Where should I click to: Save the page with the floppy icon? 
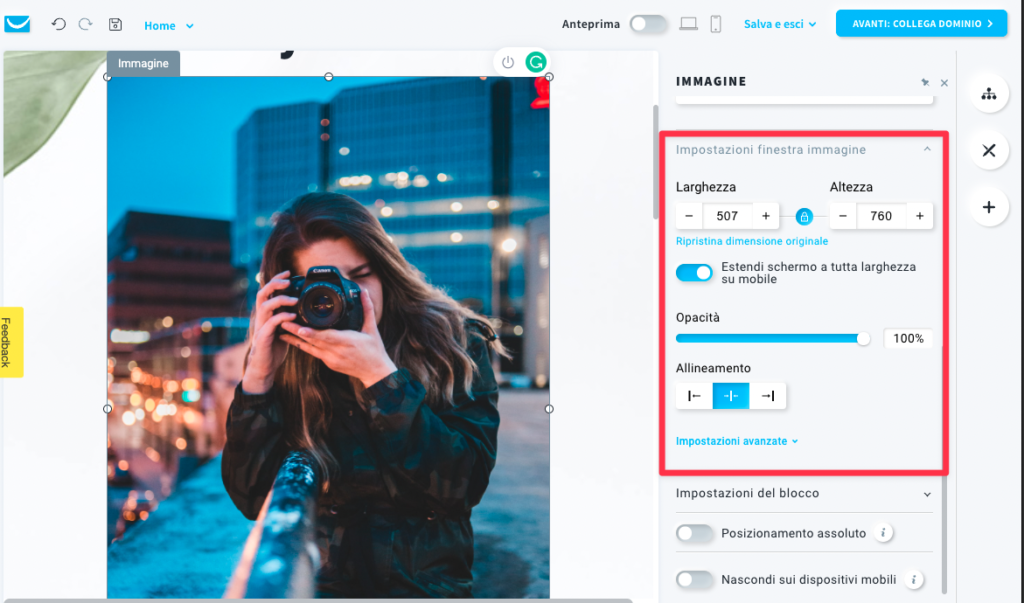point(115,24)
